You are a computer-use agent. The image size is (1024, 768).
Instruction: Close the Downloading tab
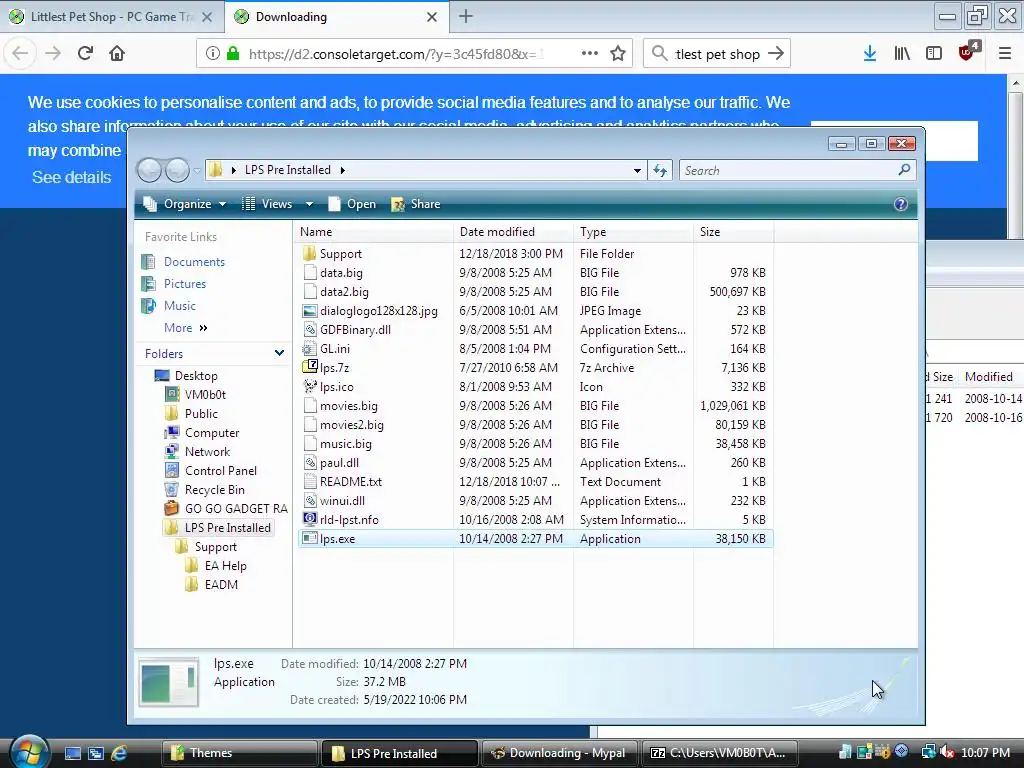click(x=432, y=17)
